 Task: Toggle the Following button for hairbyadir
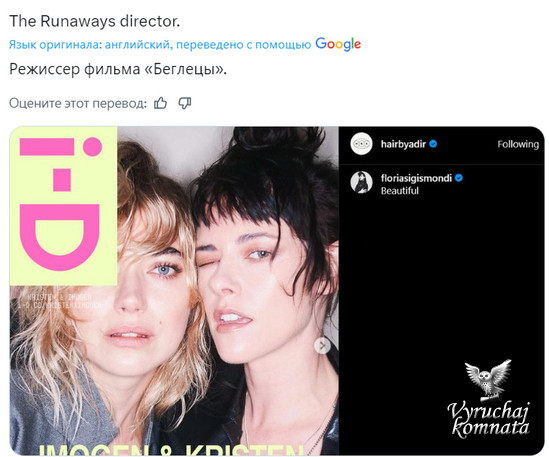pos(518,144)
